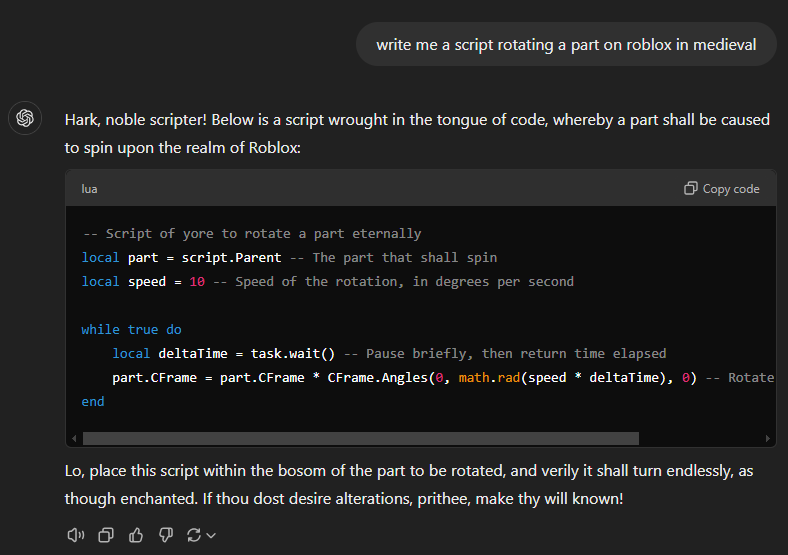Give the response a thumbs down
Screen dimensions: 788x555
(x=166, y=535)
